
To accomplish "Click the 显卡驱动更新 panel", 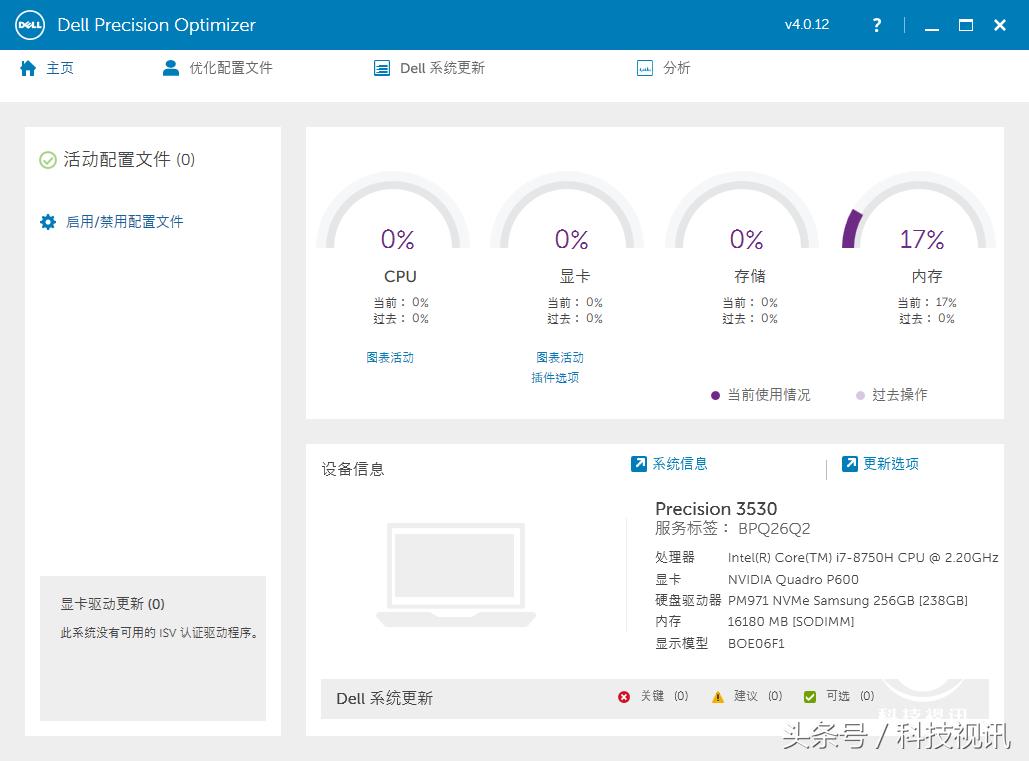I will [152, 647].
